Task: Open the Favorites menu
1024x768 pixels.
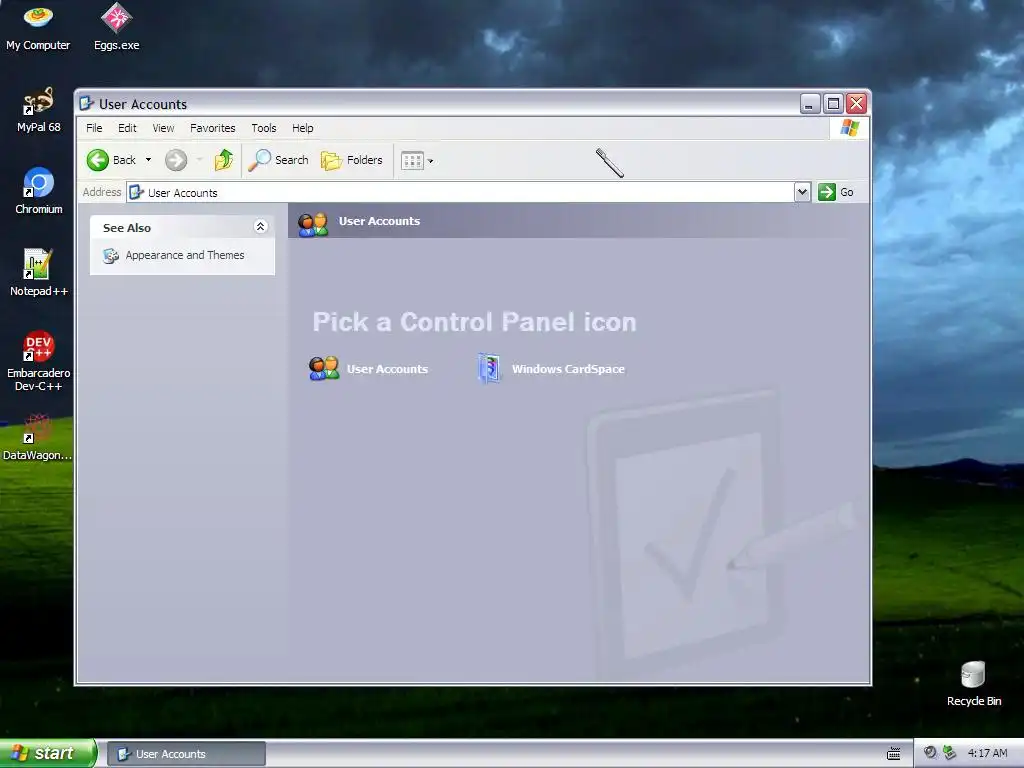Action: pos(212,128)
